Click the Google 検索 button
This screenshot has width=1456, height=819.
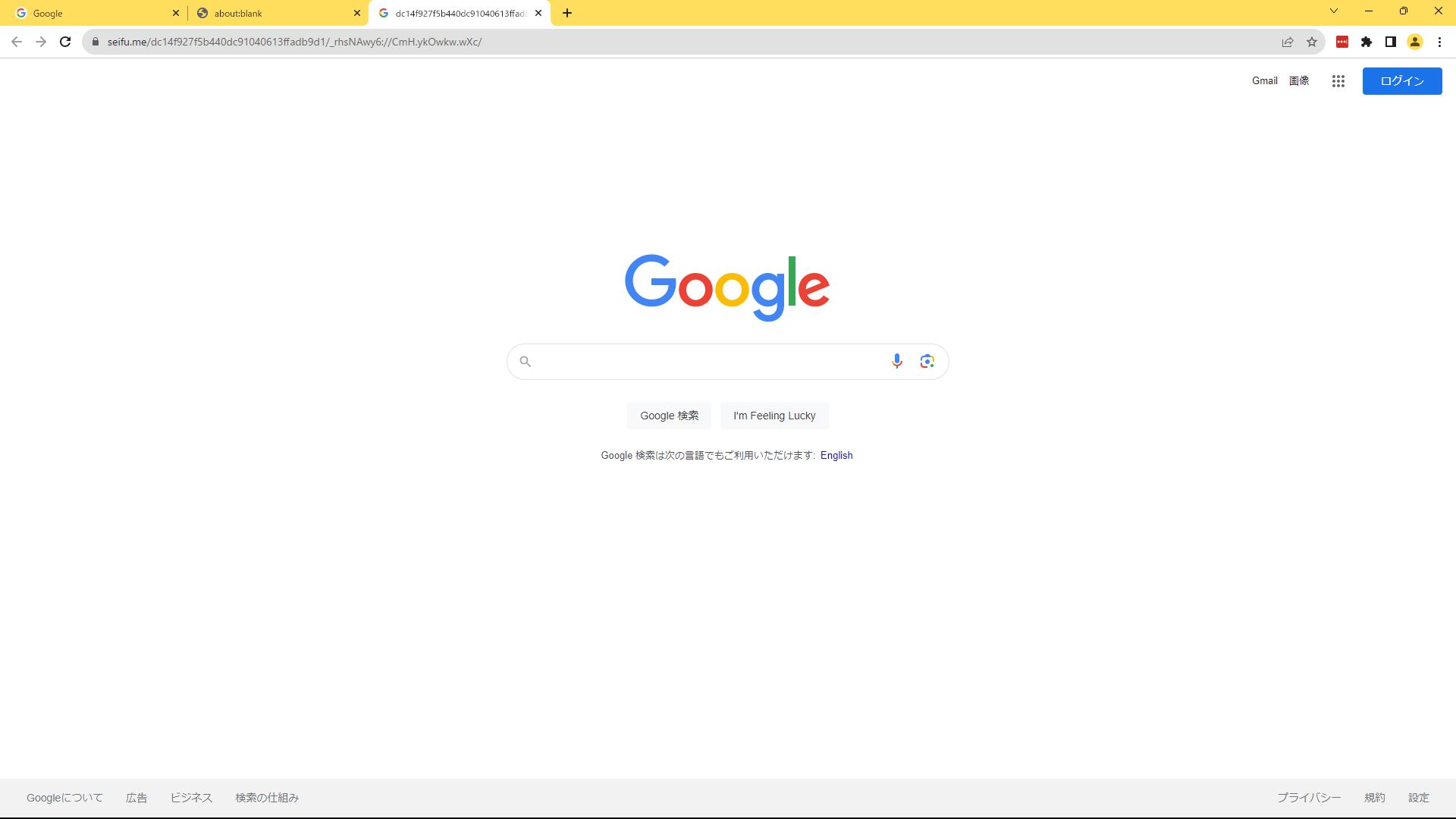click(669, 416)
